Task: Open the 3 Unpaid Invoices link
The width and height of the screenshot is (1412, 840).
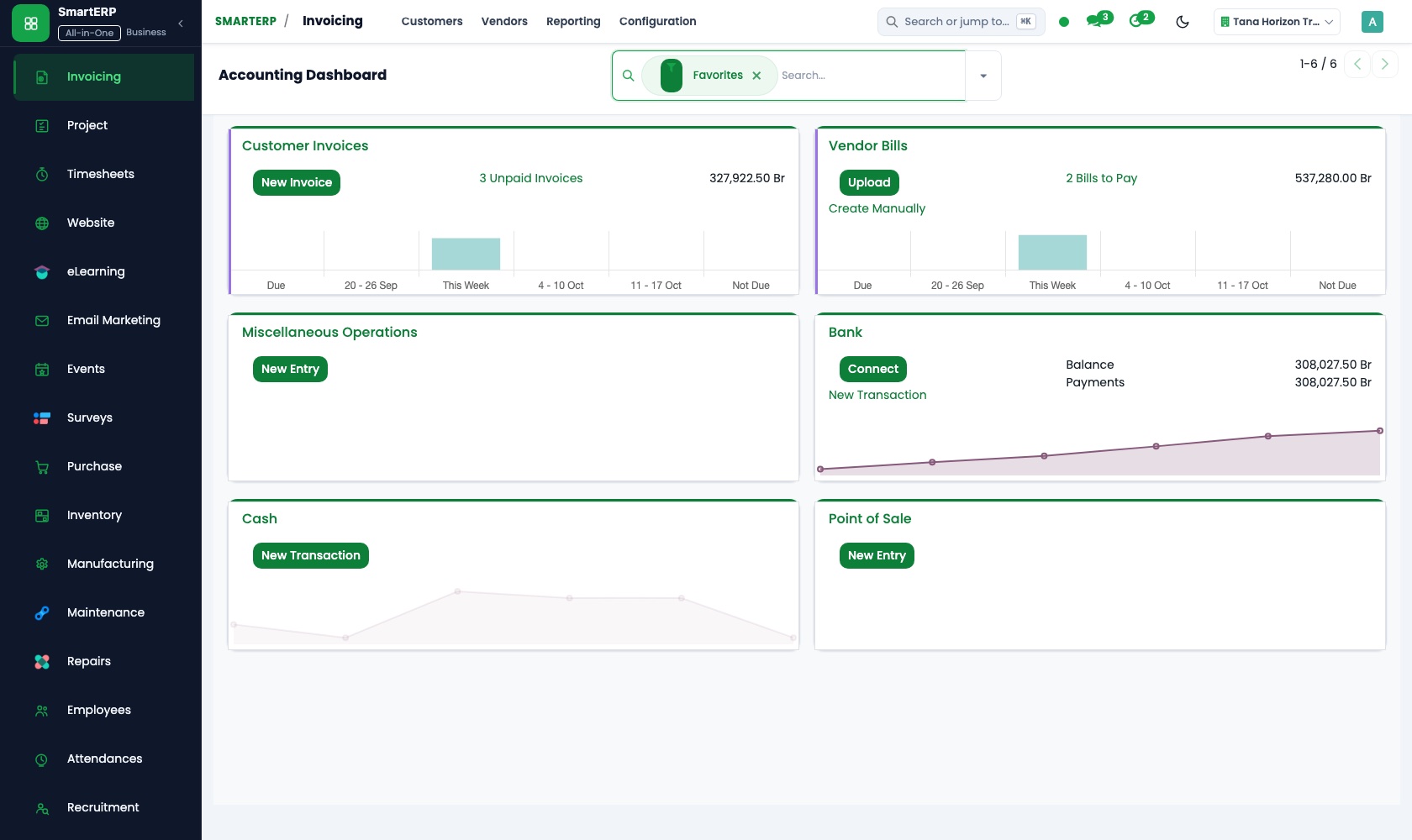Action: pyautogui.click(x=531, y=178)
